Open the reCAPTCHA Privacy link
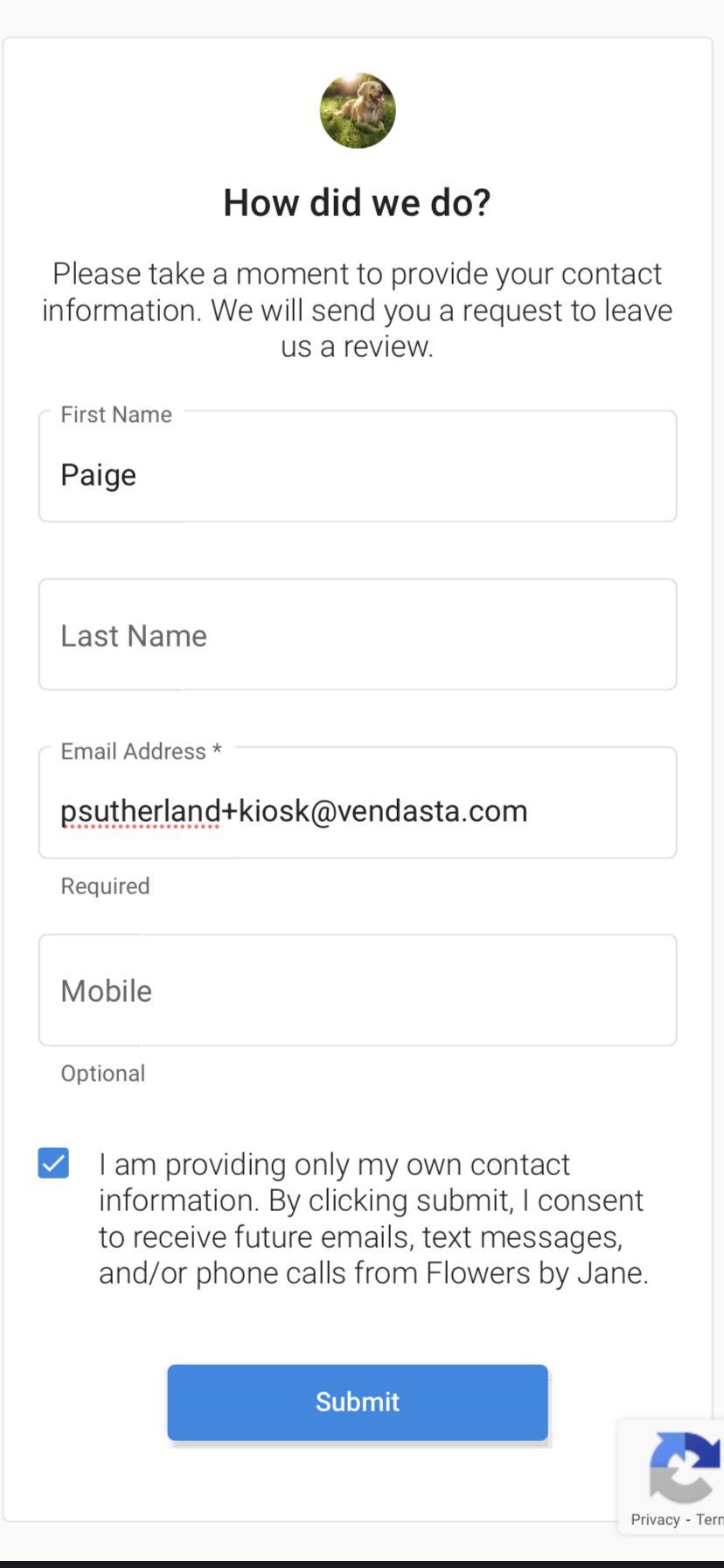Viewport: 724px width, 1568px height. [x=655, y=1519]
